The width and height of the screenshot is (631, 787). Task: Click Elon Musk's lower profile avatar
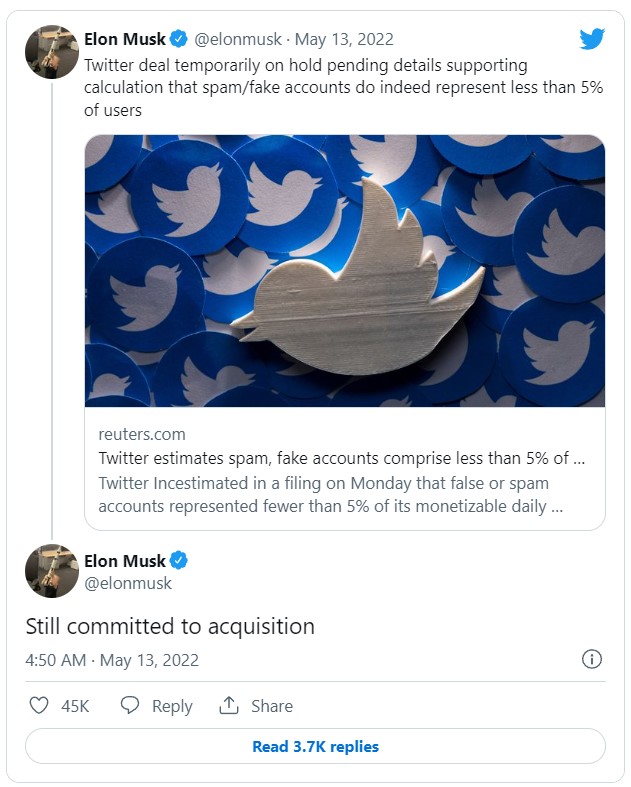pos(52,571)
